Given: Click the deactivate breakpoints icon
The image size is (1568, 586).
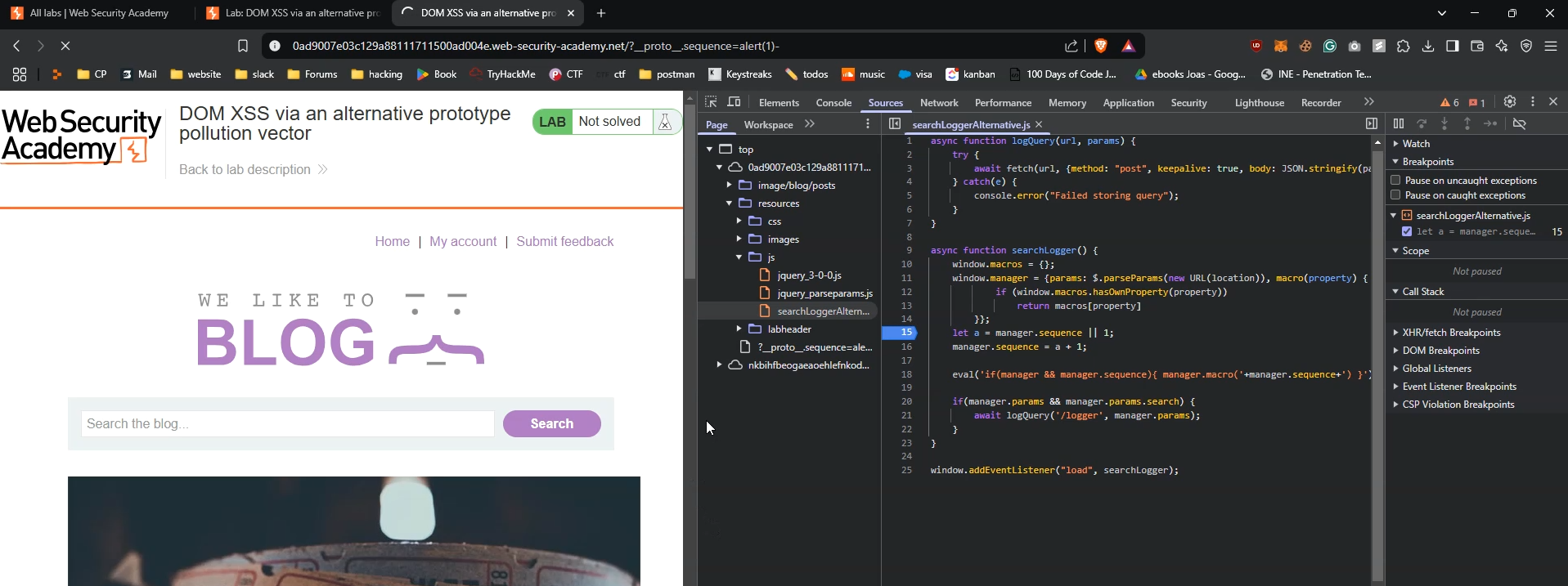Looking at the screenshot, I should [1520, 124].
